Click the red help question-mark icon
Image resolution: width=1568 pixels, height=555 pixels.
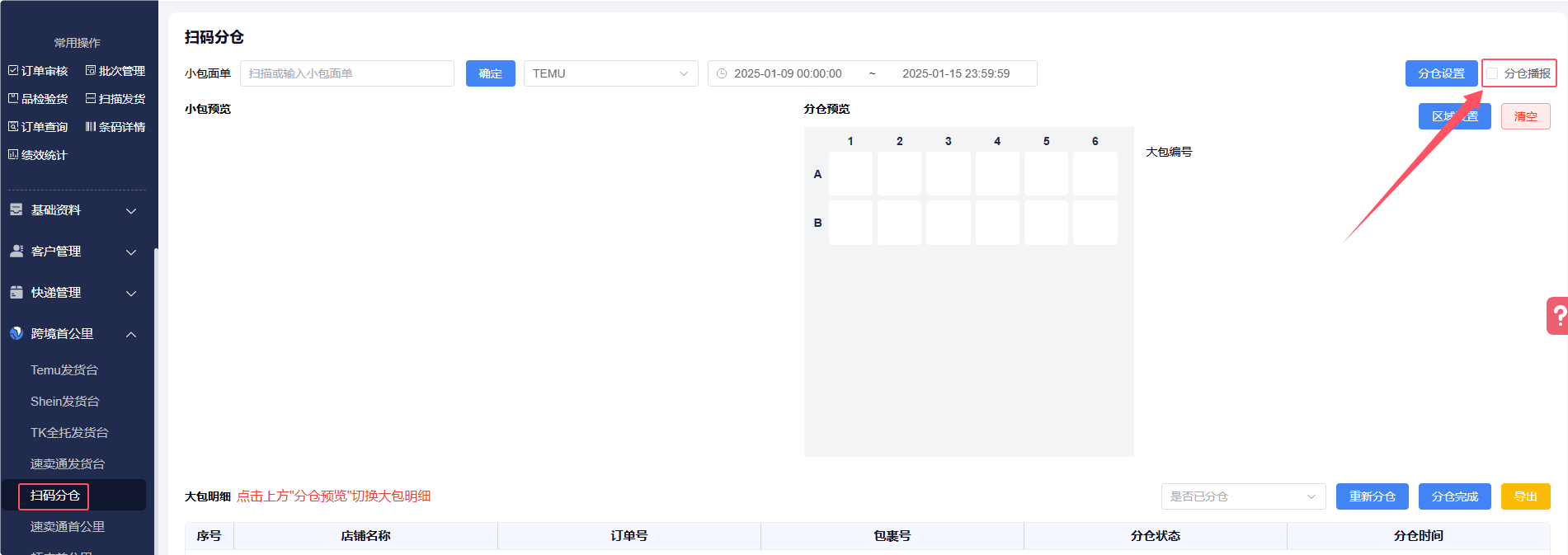[1558, 316]
